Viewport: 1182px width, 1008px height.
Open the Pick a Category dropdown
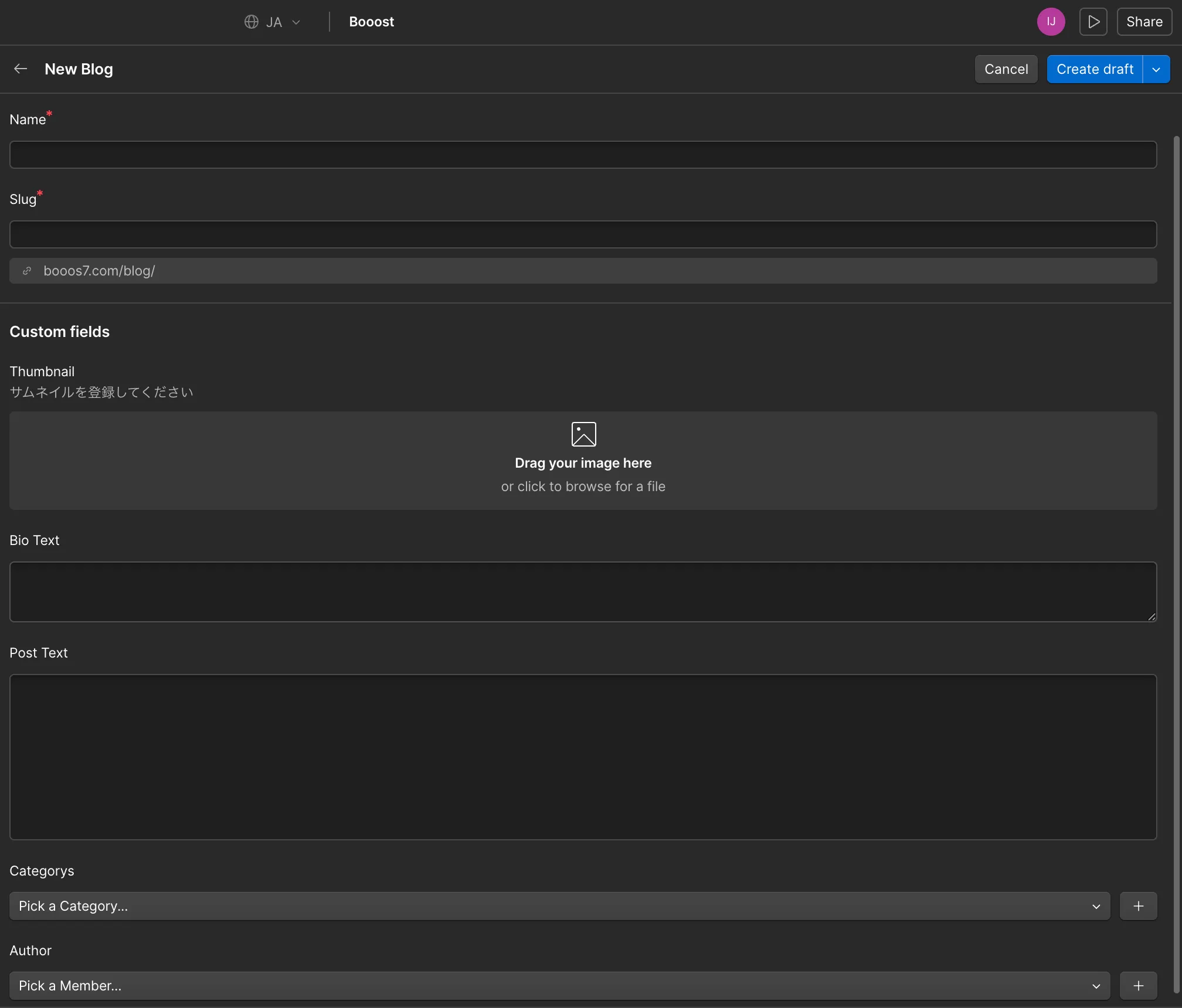pos(560,906)
